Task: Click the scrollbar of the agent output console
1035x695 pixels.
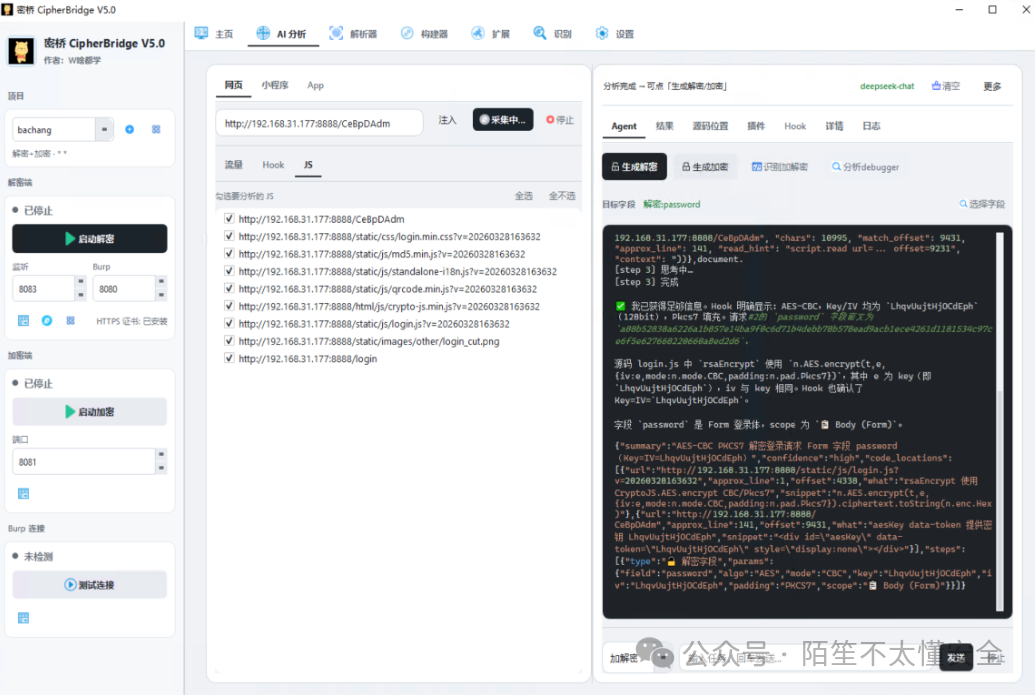Action: [999, 421]
